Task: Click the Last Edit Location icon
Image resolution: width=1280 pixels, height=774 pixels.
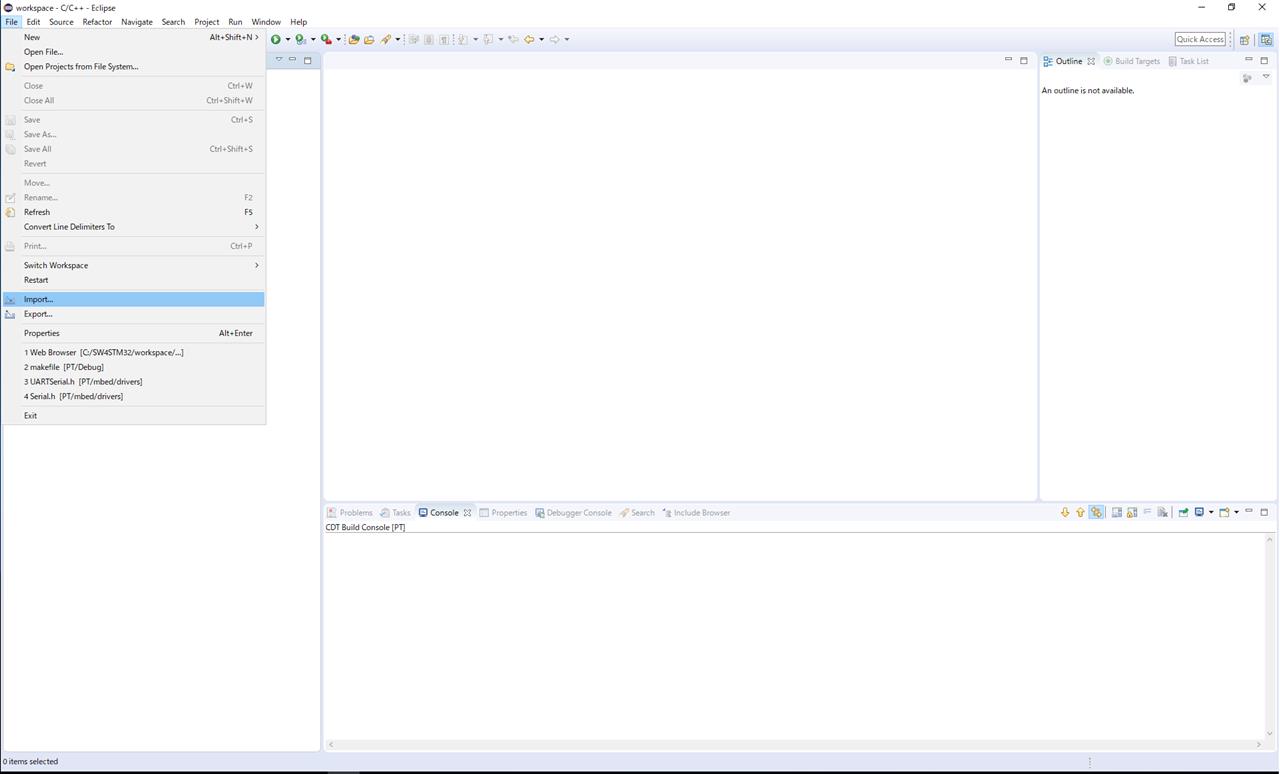Action: point(513,39)
